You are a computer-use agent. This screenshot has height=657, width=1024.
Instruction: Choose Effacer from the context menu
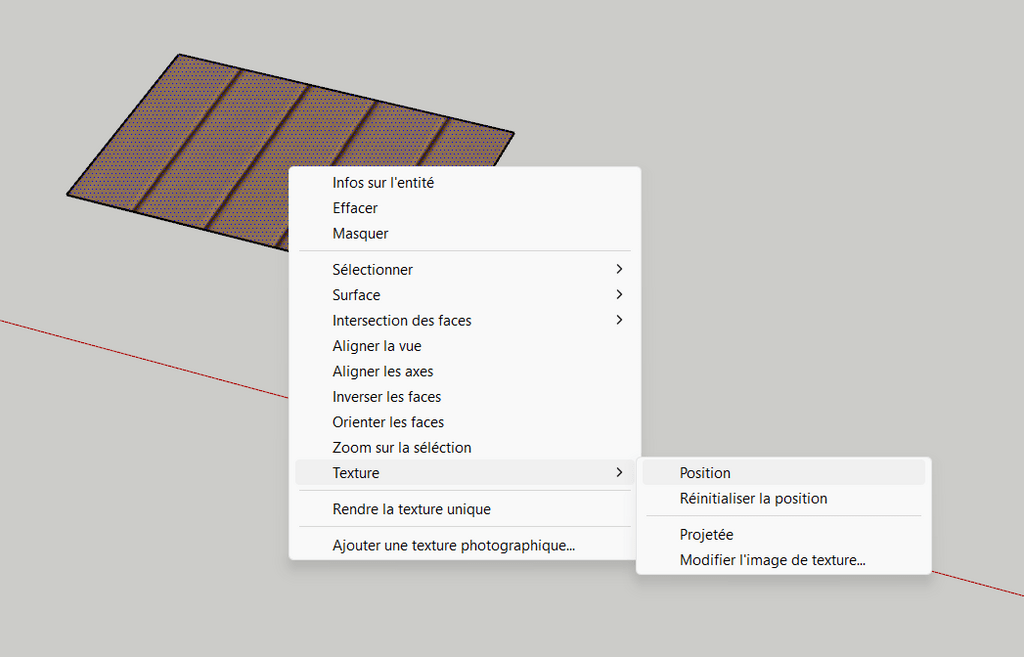click(x=464, y=208)
